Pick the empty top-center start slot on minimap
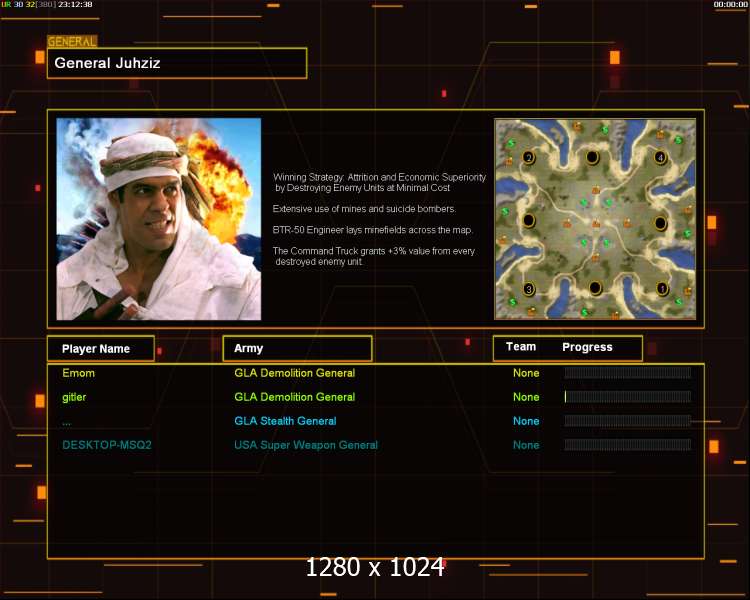The height and width of the screenshot is (600, 750). [592, 157]
